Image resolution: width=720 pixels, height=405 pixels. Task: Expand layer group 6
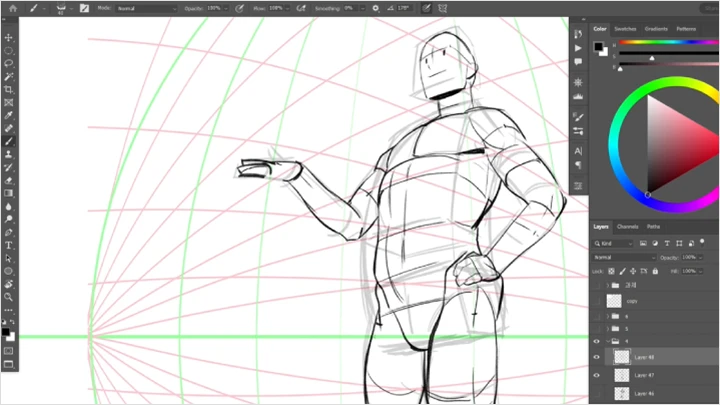pos(608,316)
